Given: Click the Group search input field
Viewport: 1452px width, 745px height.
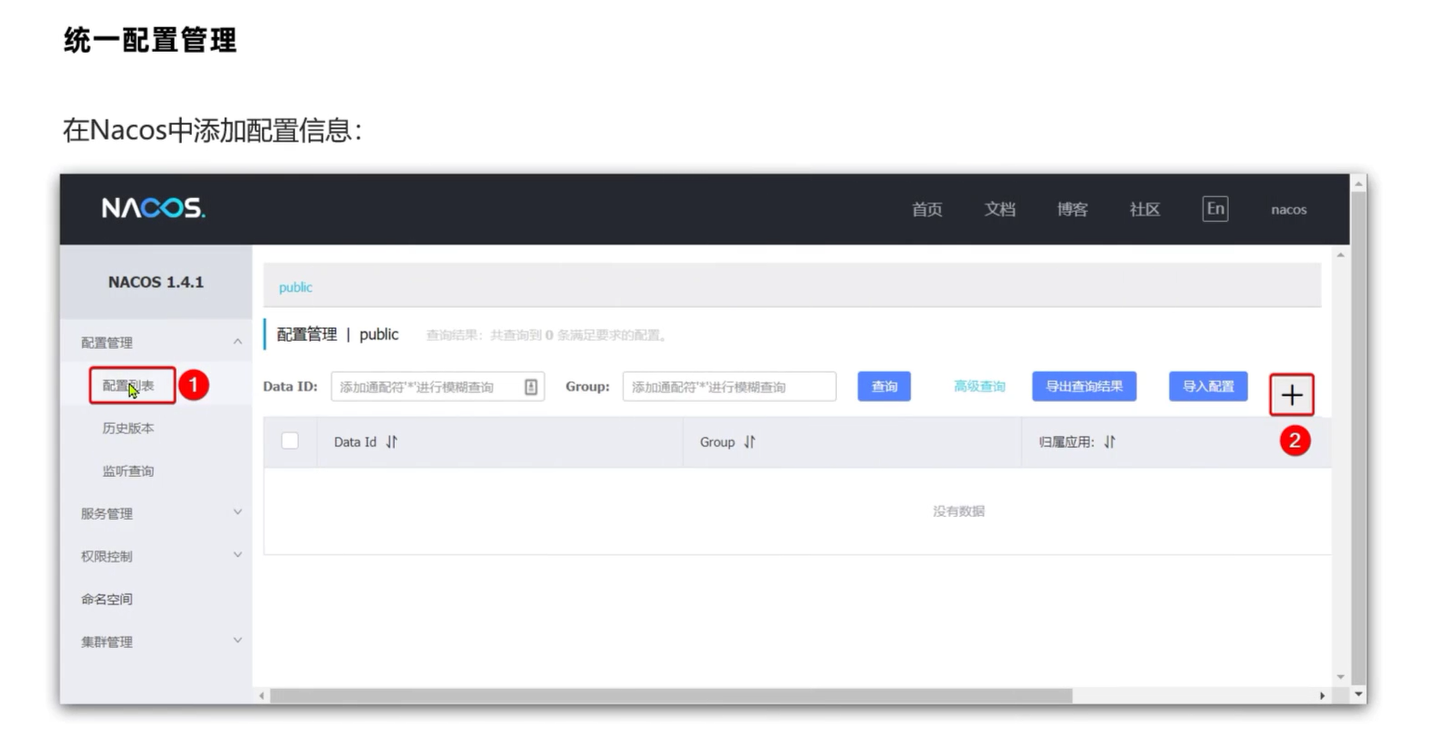Looking at the screenshot, I should coord(730,386).
